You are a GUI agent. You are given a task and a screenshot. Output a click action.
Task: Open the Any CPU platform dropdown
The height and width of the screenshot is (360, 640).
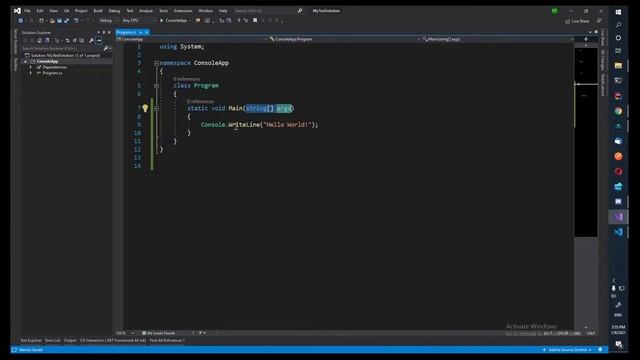pyautogui.click(x=138, y=20)
